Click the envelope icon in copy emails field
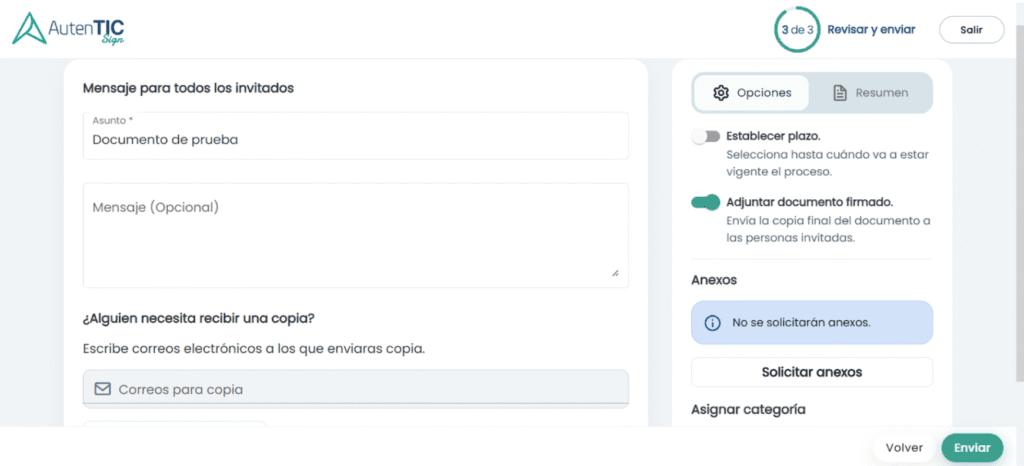The image size is (1024, 466). 103,389
